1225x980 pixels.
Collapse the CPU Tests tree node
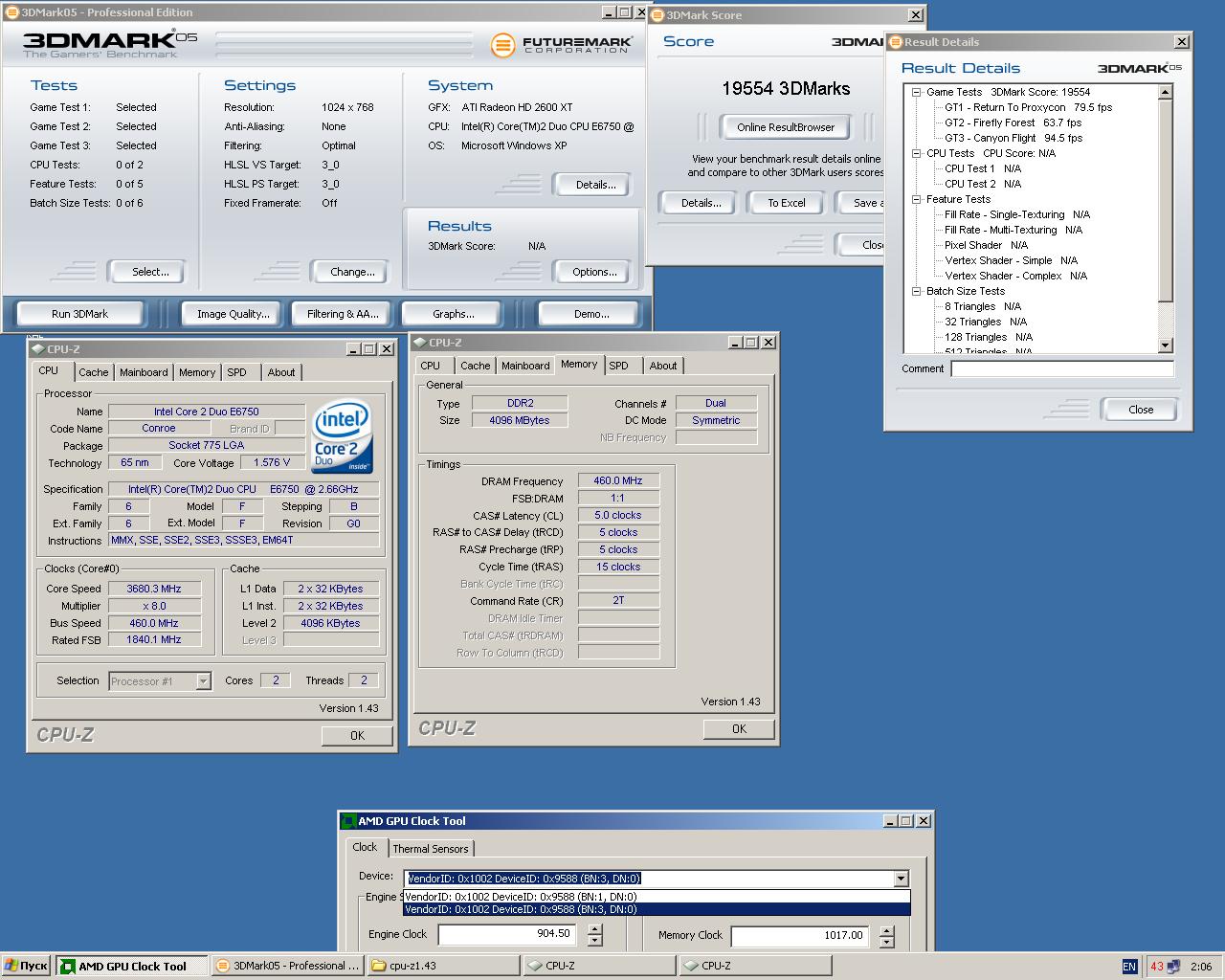(916, 153)
